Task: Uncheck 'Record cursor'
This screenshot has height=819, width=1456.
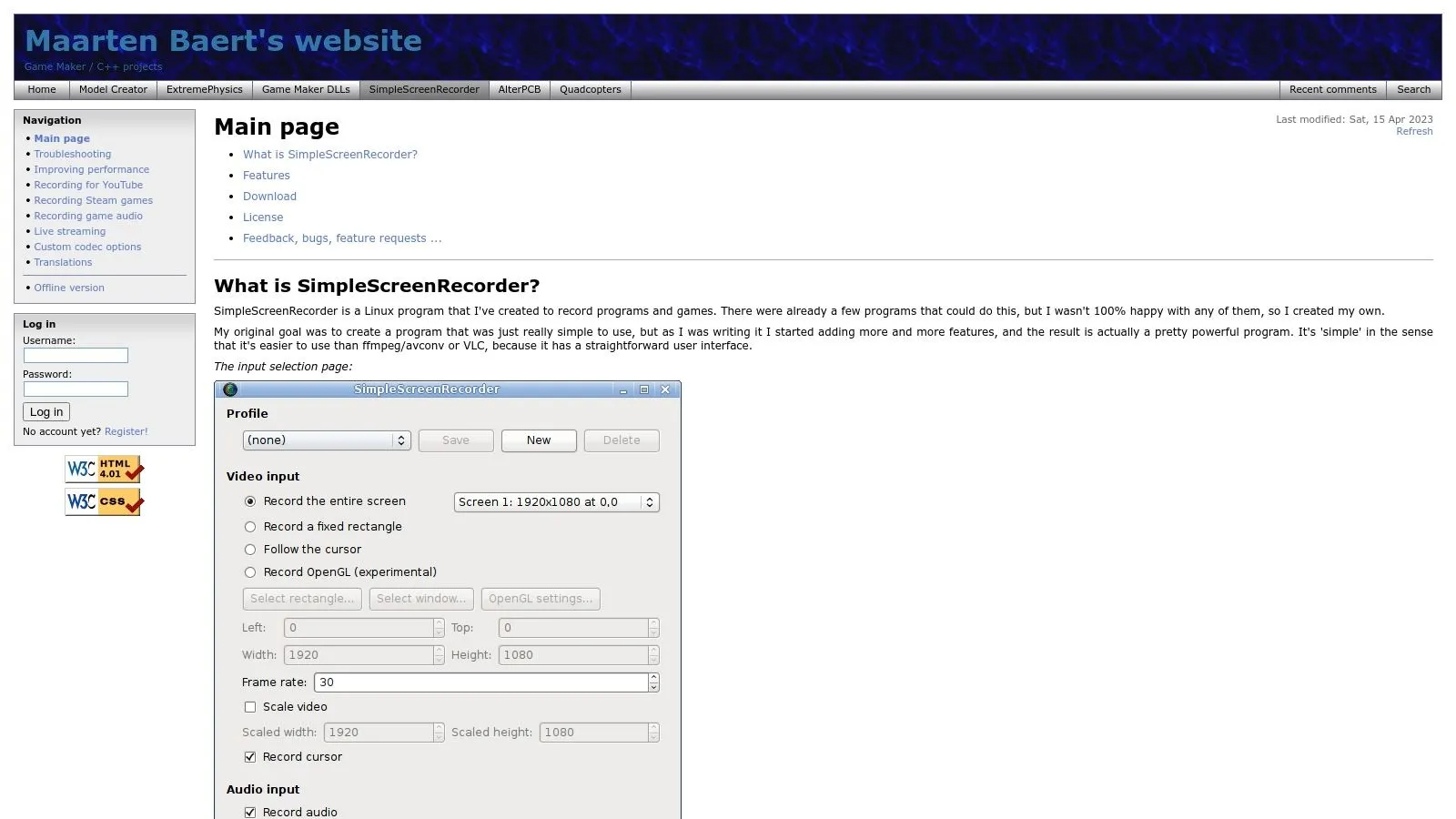Action: tap(250, 756)
